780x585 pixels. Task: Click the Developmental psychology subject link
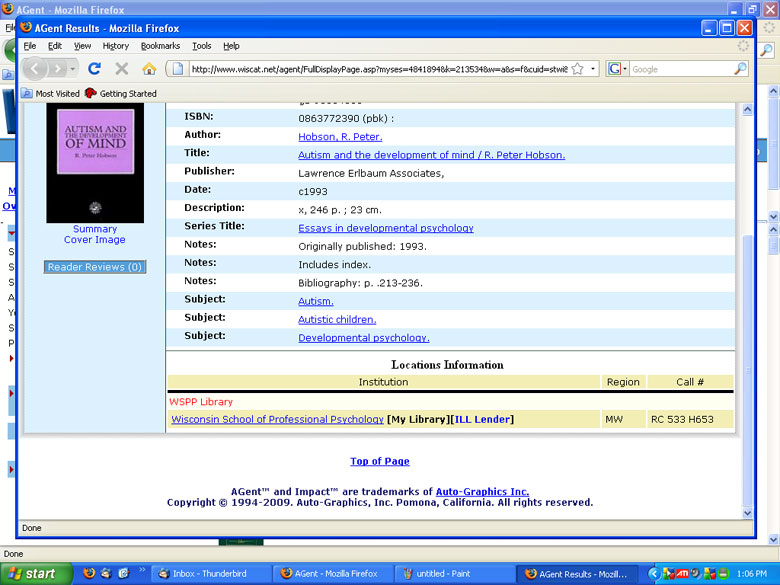364,338
